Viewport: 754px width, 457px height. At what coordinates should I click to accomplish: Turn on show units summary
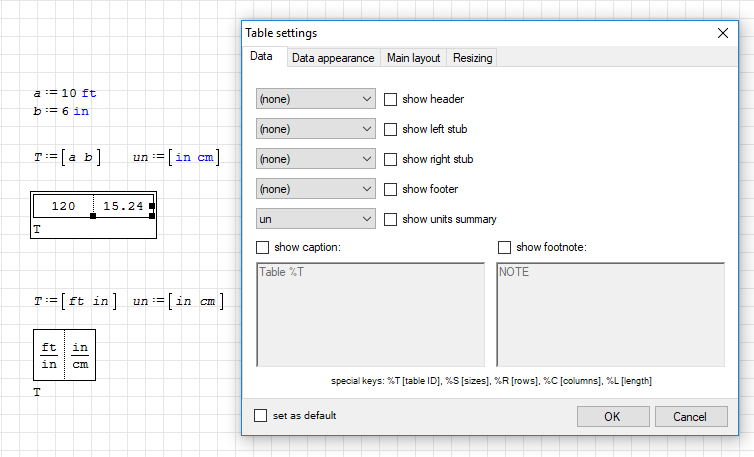392,220
